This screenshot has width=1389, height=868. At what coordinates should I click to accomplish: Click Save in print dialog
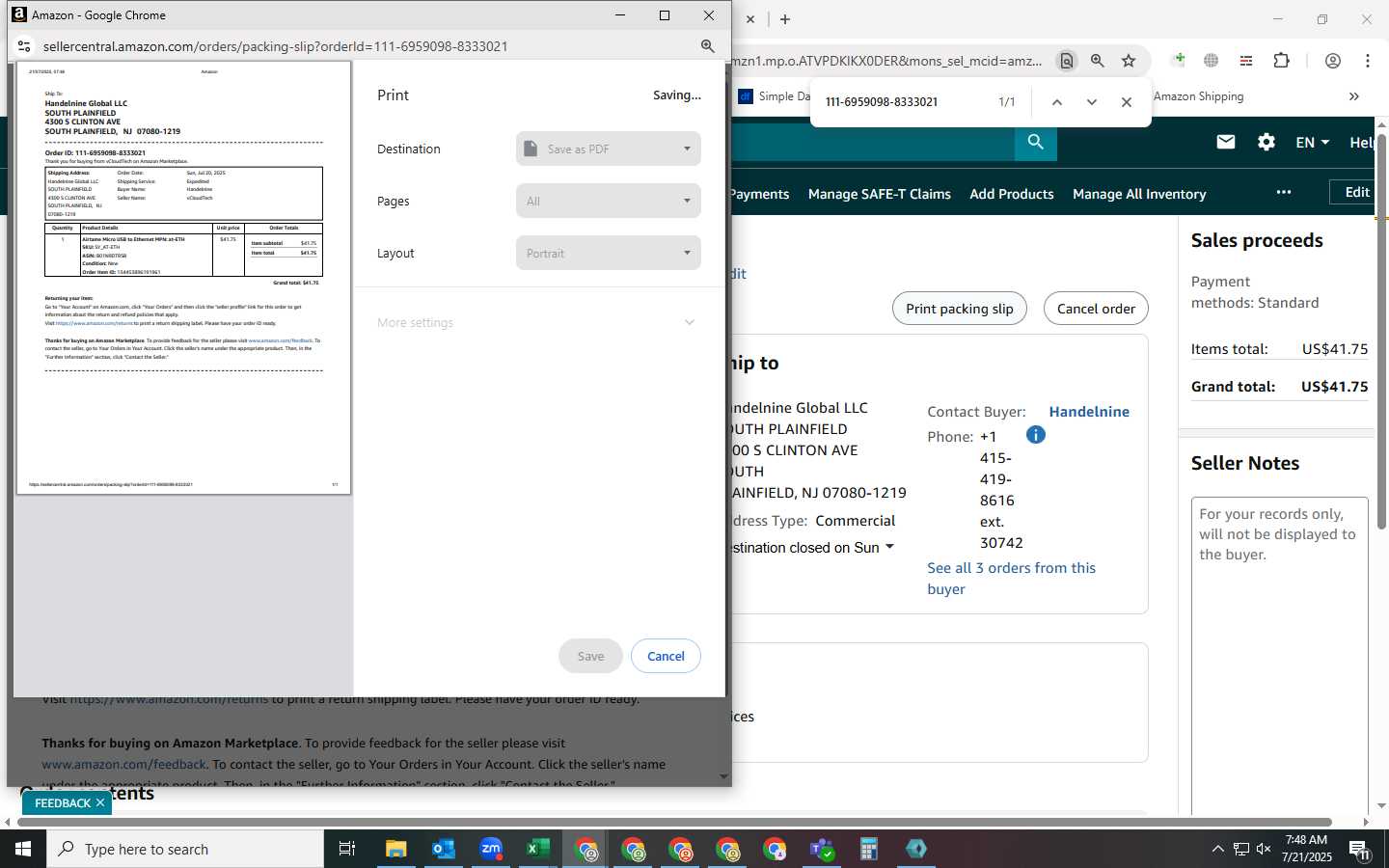tap(590, 656)
